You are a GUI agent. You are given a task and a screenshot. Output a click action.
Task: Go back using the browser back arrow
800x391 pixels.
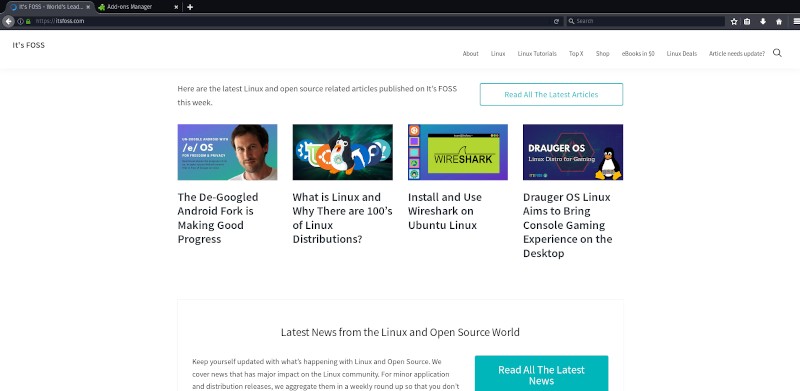pos(8,21)
